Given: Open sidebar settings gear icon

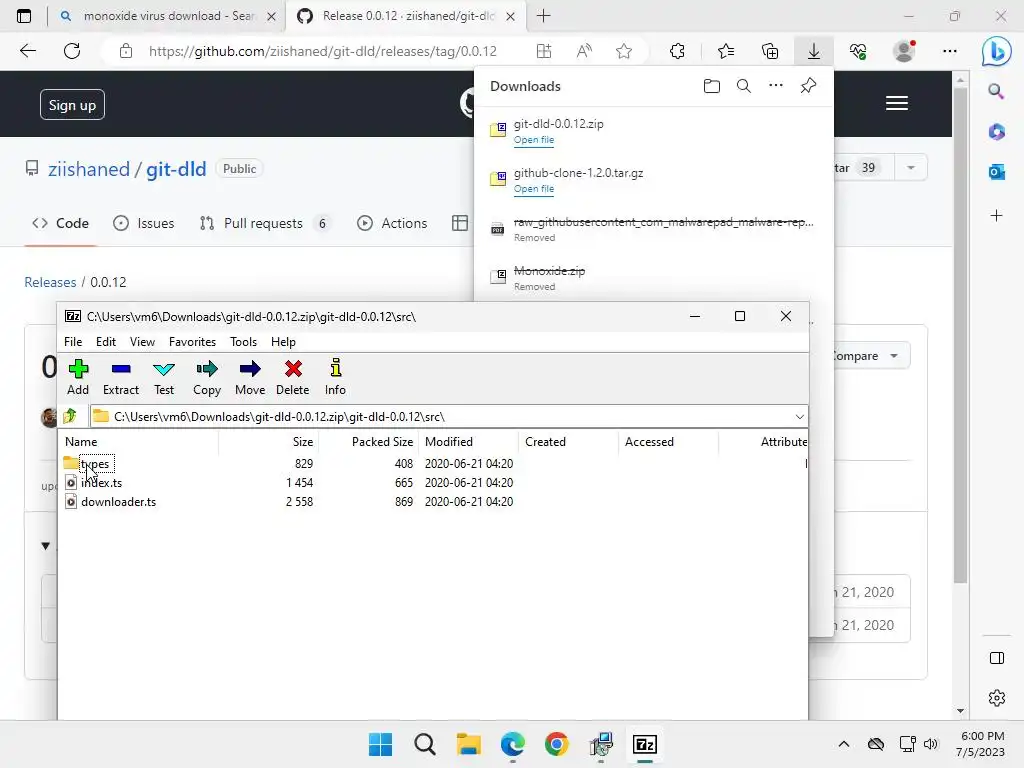Looking at the screenshot, I should [997, 698].
